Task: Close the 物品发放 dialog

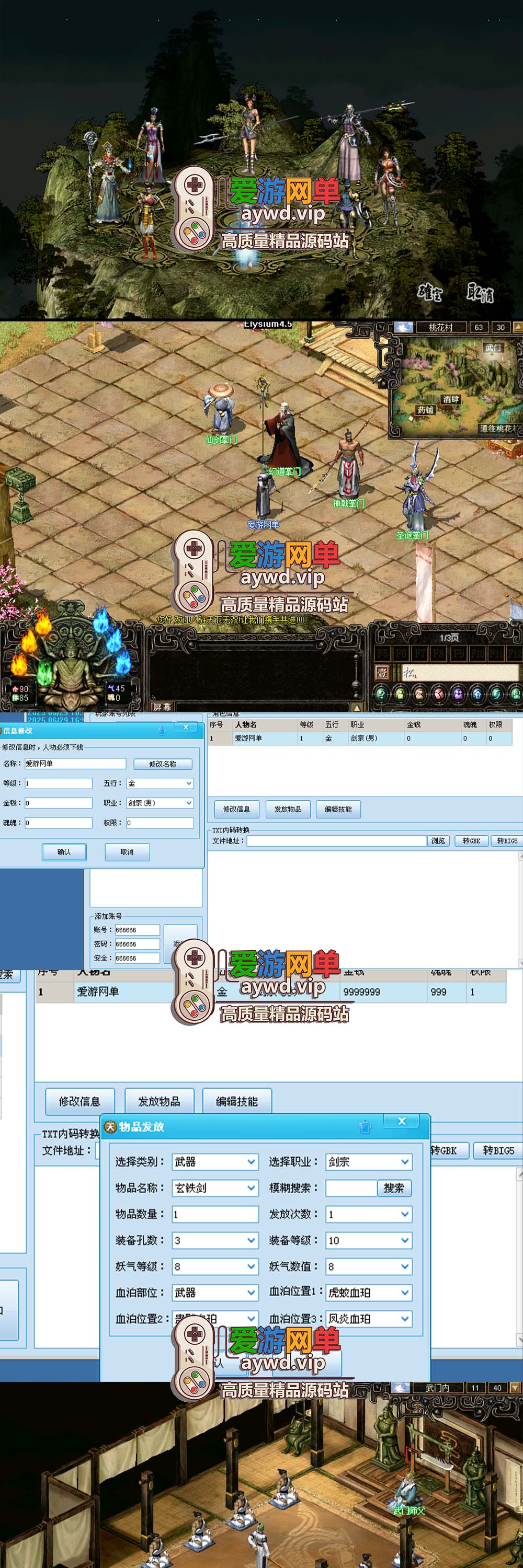Action: click(402, 1121)
